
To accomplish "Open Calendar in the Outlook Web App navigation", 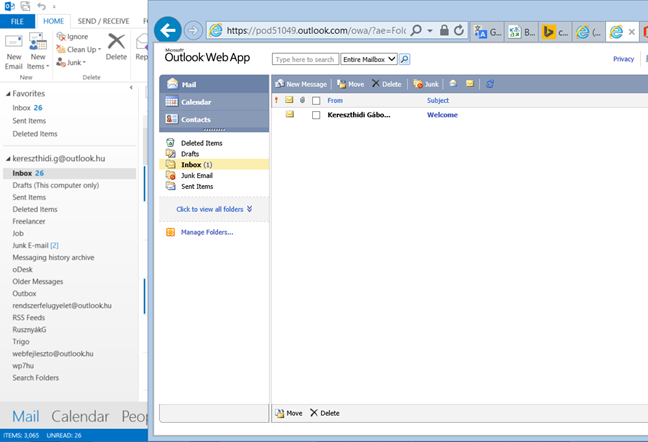I will pos(214,102).
